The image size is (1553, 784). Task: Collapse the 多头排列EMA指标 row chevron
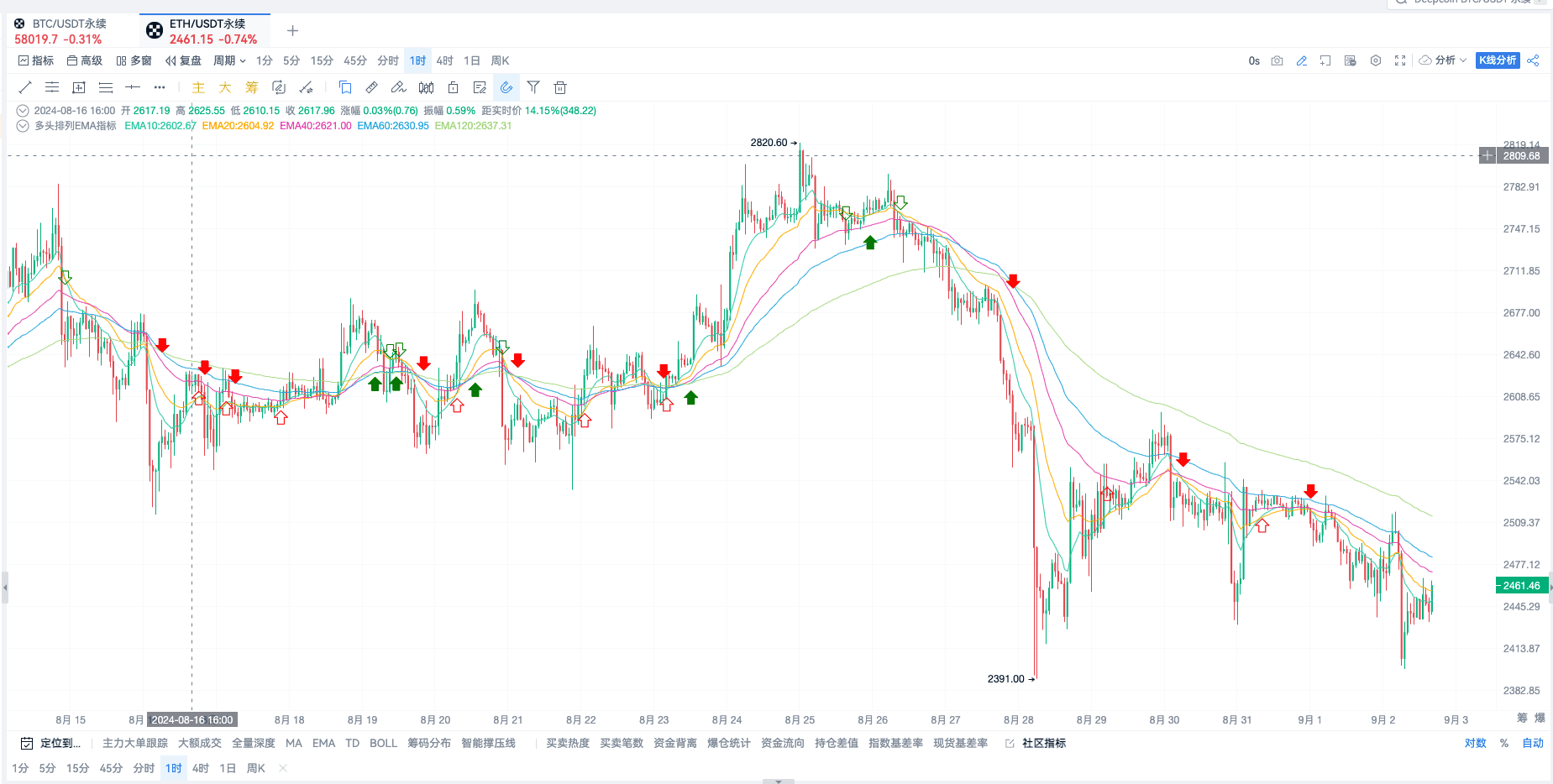(x=23, y=126)
